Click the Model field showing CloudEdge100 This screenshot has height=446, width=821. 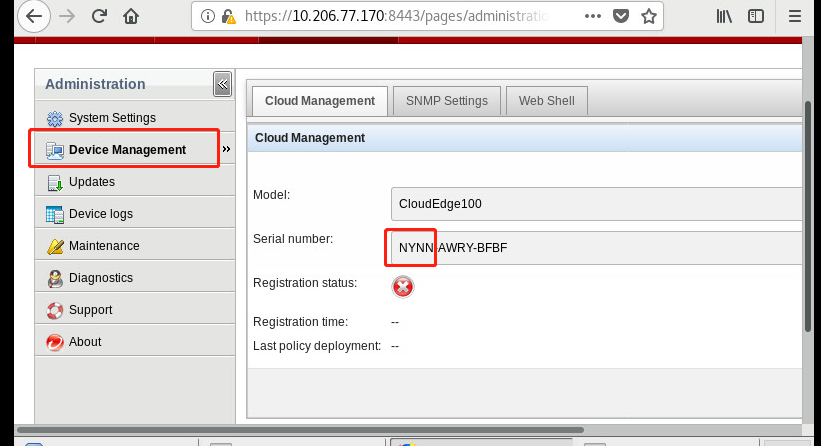click(x=596, y=204)
